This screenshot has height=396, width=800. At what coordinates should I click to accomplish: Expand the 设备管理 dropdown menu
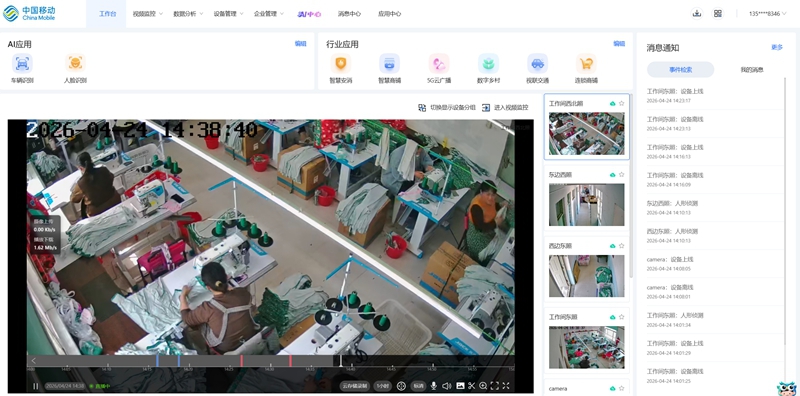tap(229, 14)
